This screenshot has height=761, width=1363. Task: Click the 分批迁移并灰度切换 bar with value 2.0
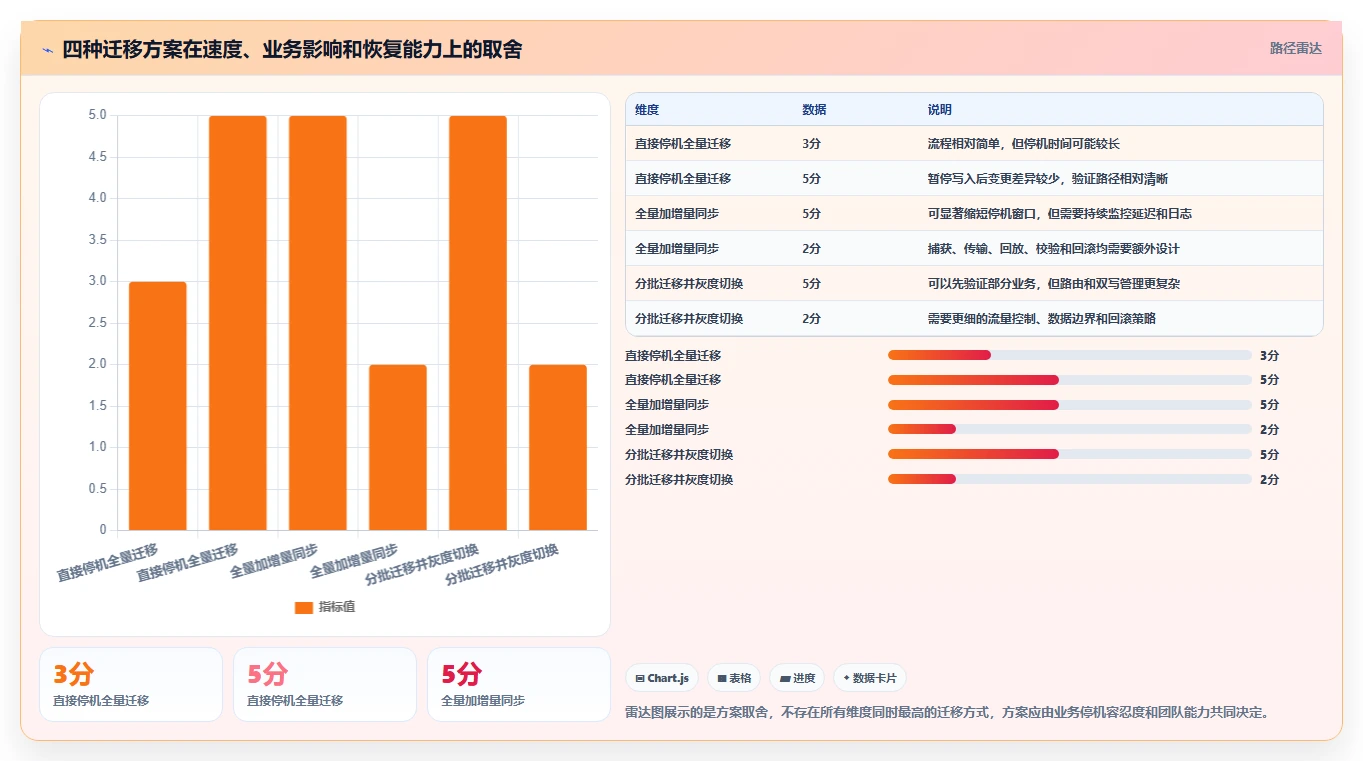point(558,447)
